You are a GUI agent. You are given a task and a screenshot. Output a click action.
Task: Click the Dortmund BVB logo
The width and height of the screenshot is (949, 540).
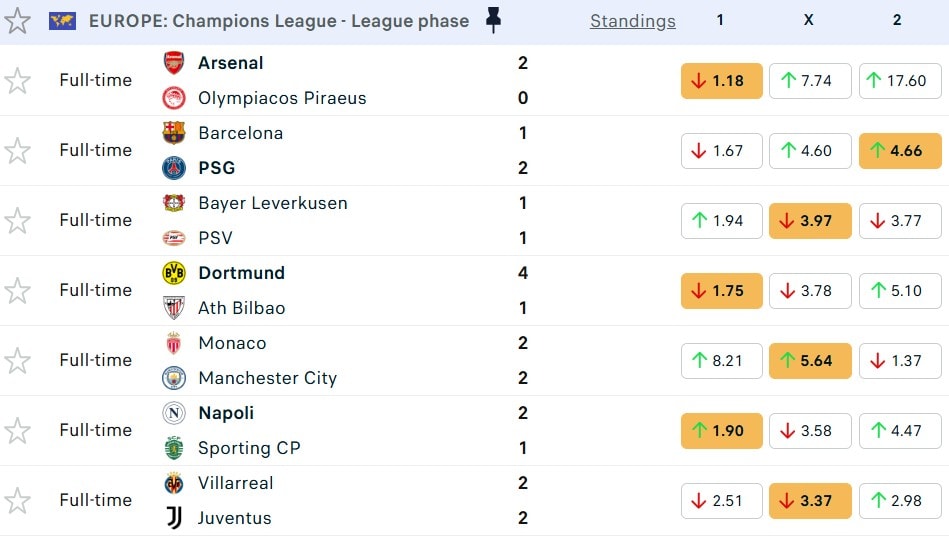click(174, 273)
